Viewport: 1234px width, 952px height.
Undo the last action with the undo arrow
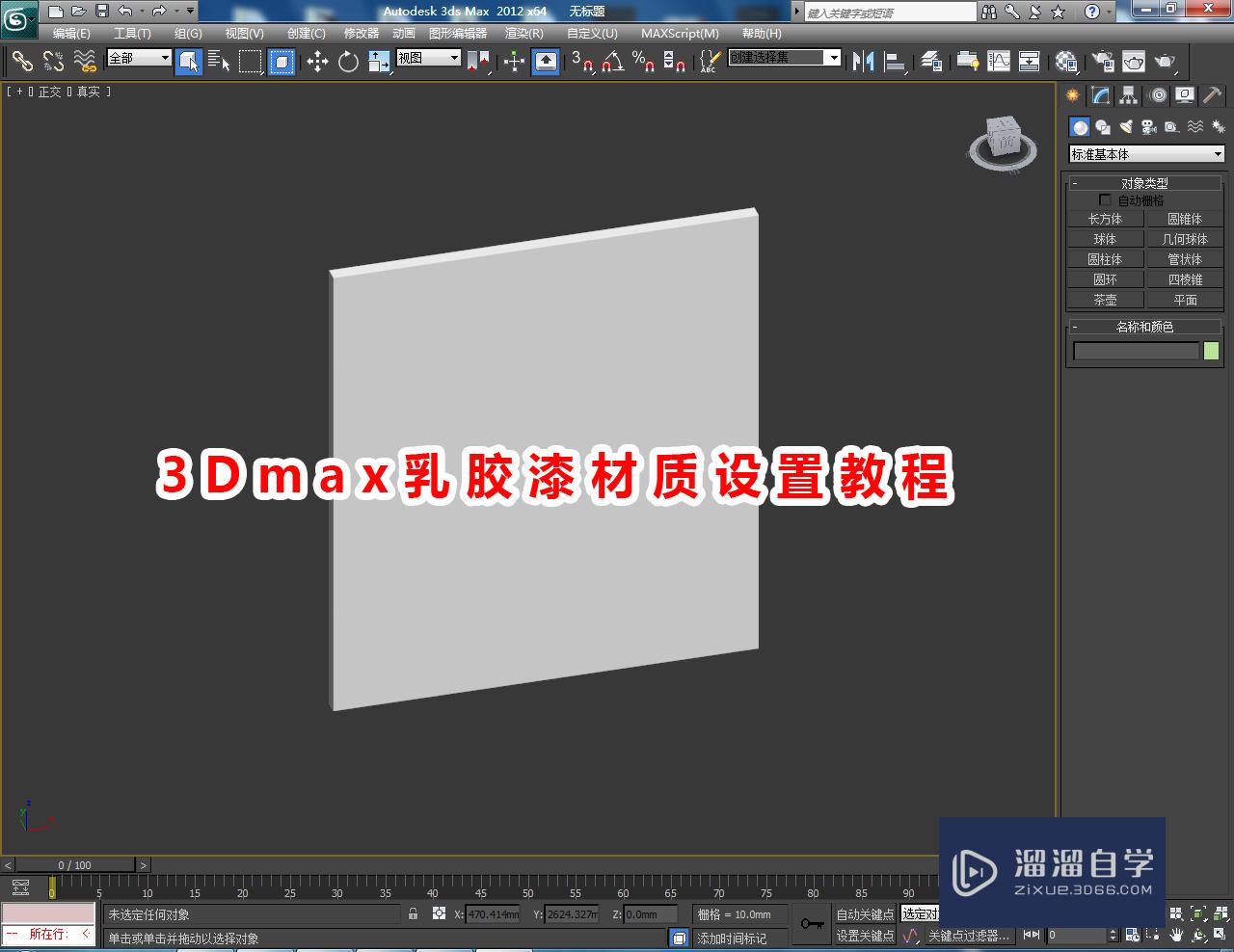pyautogui.click(x=124, y=12)
